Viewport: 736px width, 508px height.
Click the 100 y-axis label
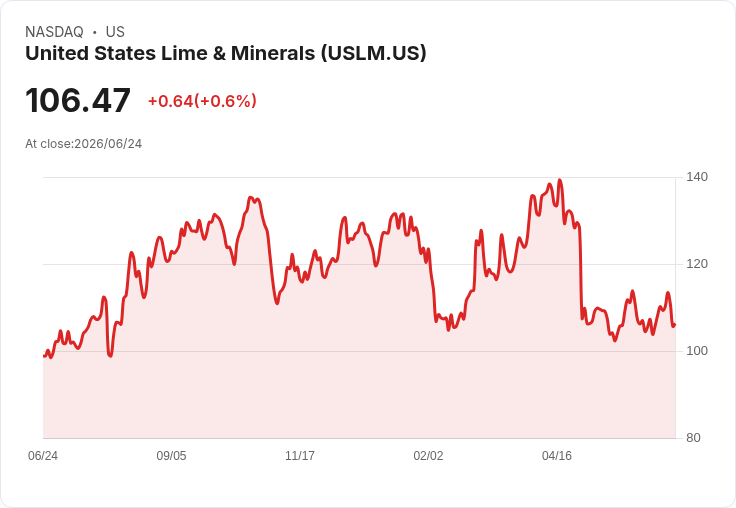pyautogui.click(x=697, y=351)
